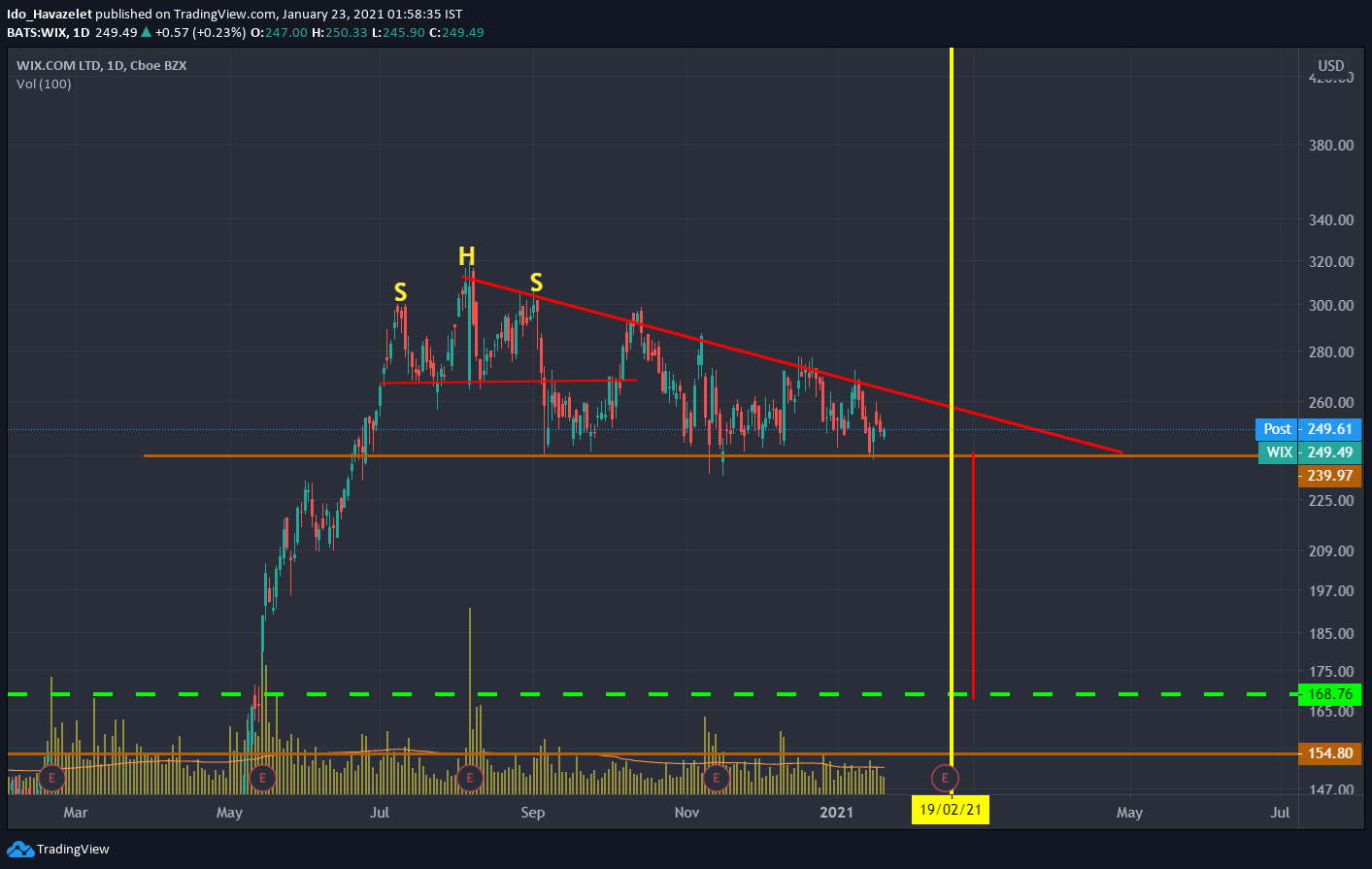Click the 185.00 price axis value
Viewport: 1372px width, 869px height.
click(1331, 634)
